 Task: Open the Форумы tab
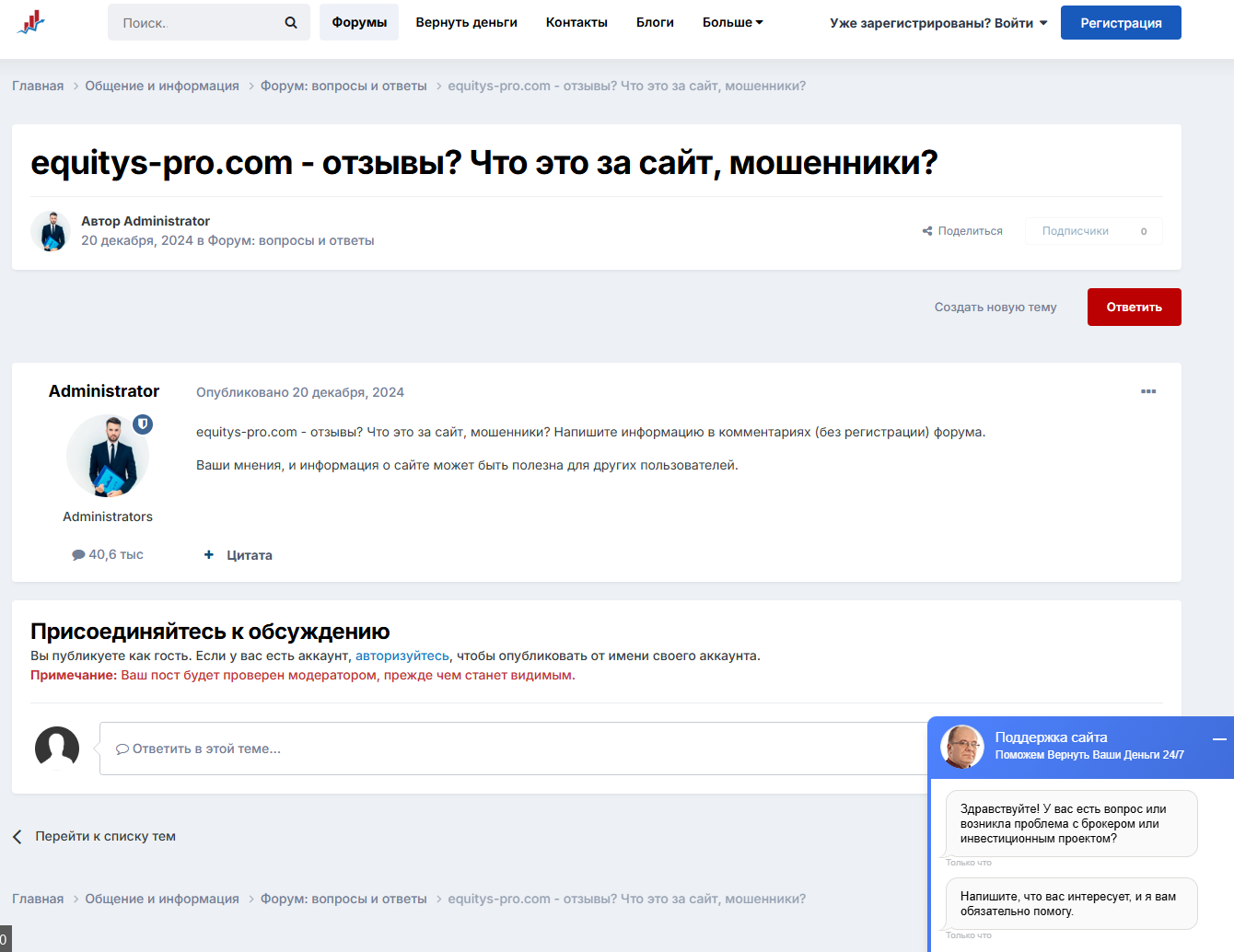359,22
